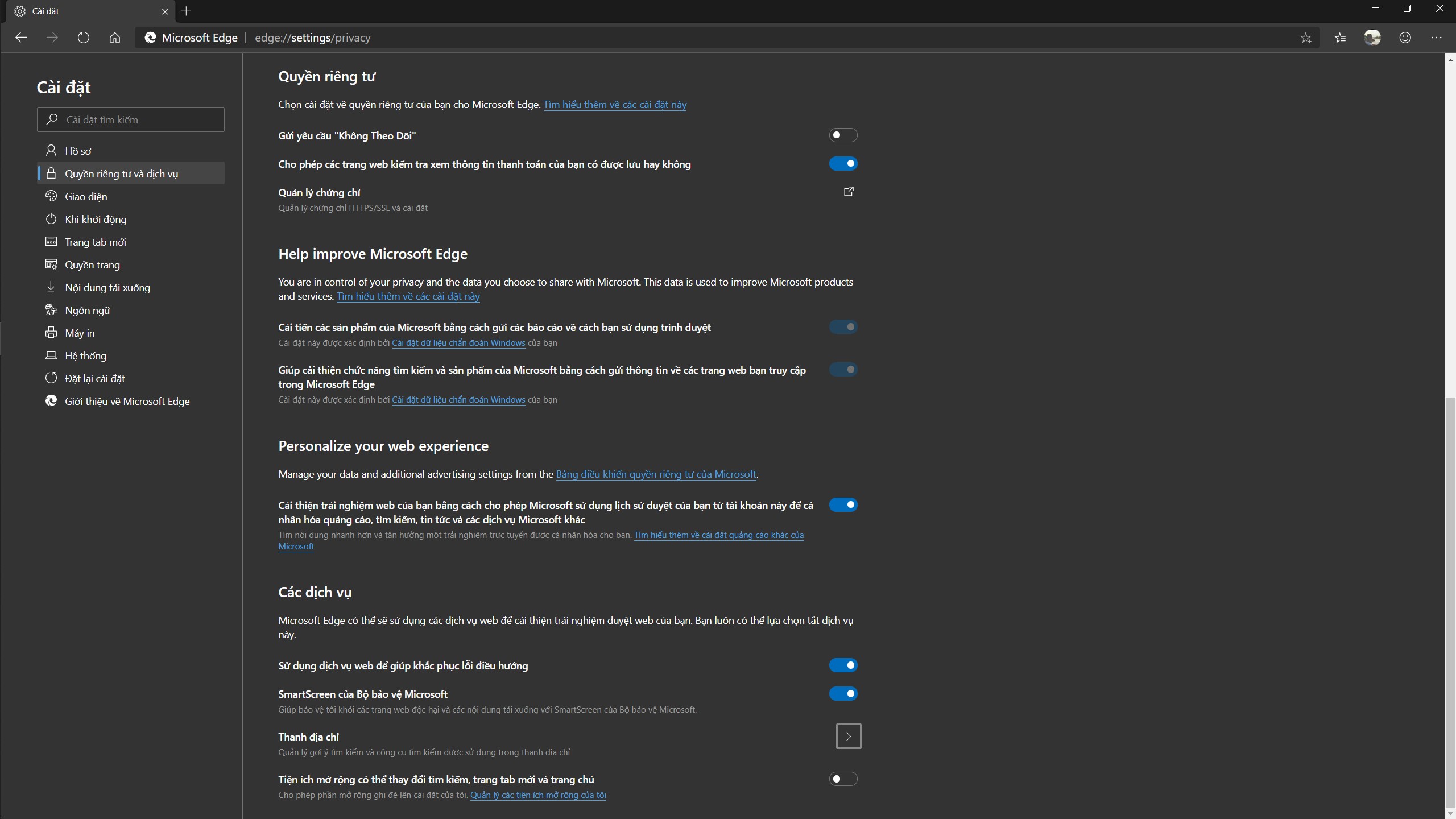Viewport: 1456px width, 819px height.
Task: Open Quyền trang settings section
Action: tap(131, 264)
